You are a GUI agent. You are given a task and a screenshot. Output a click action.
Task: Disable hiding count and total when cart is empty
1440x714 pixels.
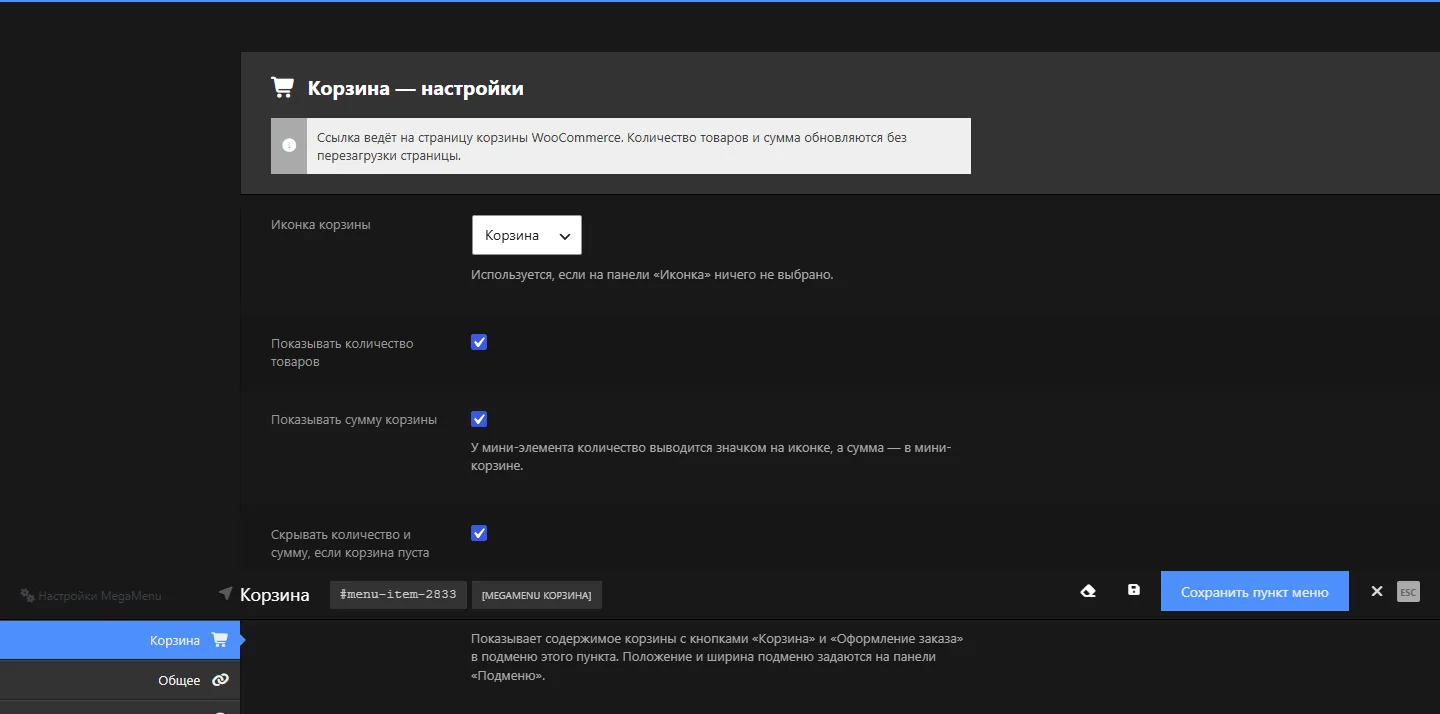coord(479,533)
